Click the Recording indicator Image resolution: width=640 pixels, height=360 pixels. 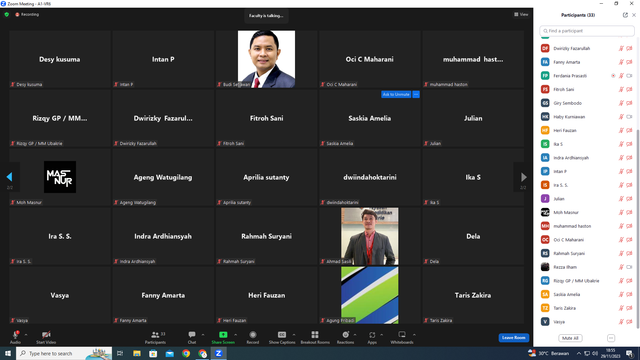point(27,14)
